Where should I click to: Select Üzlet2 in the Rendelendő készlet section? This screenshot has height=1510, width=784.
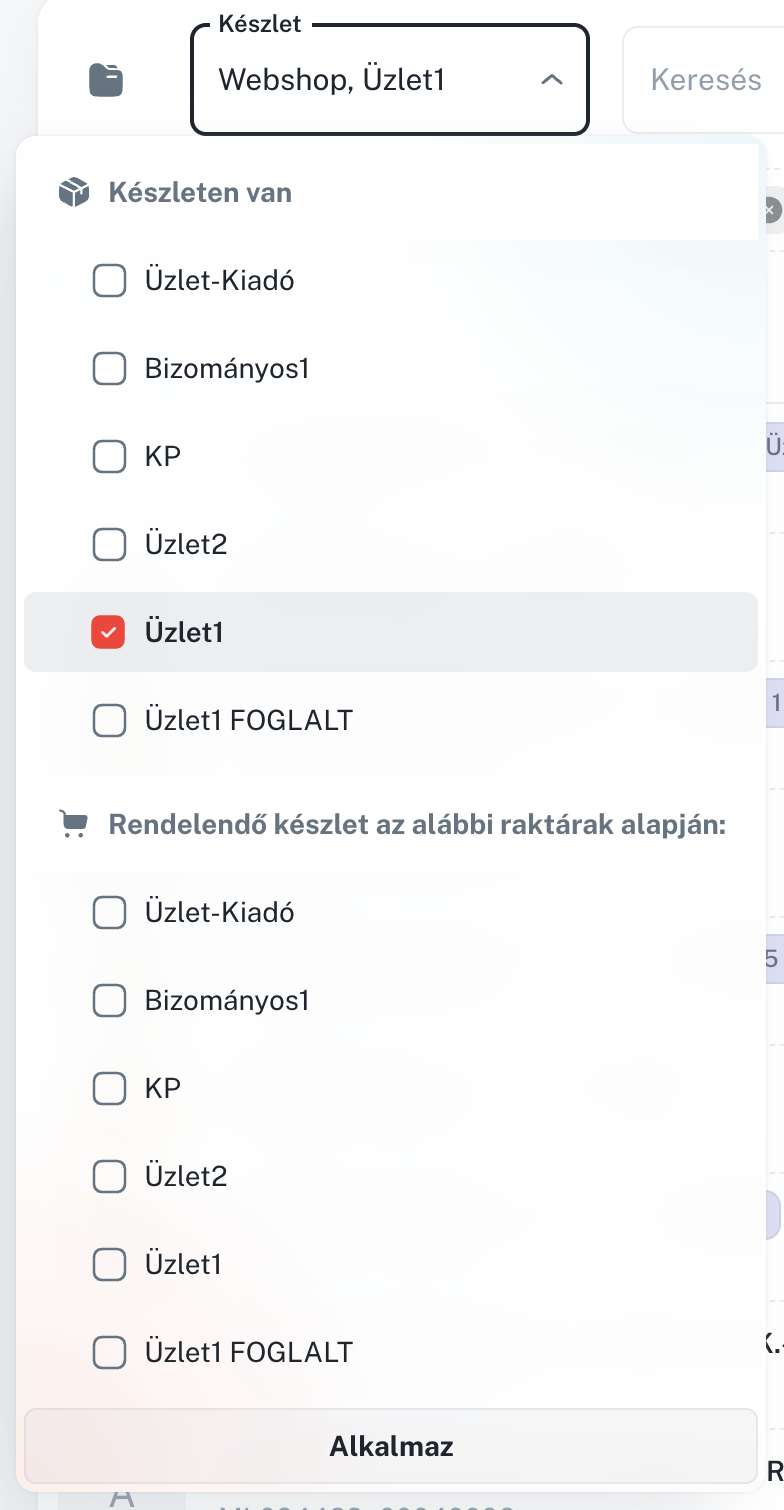pos(109,1176)
